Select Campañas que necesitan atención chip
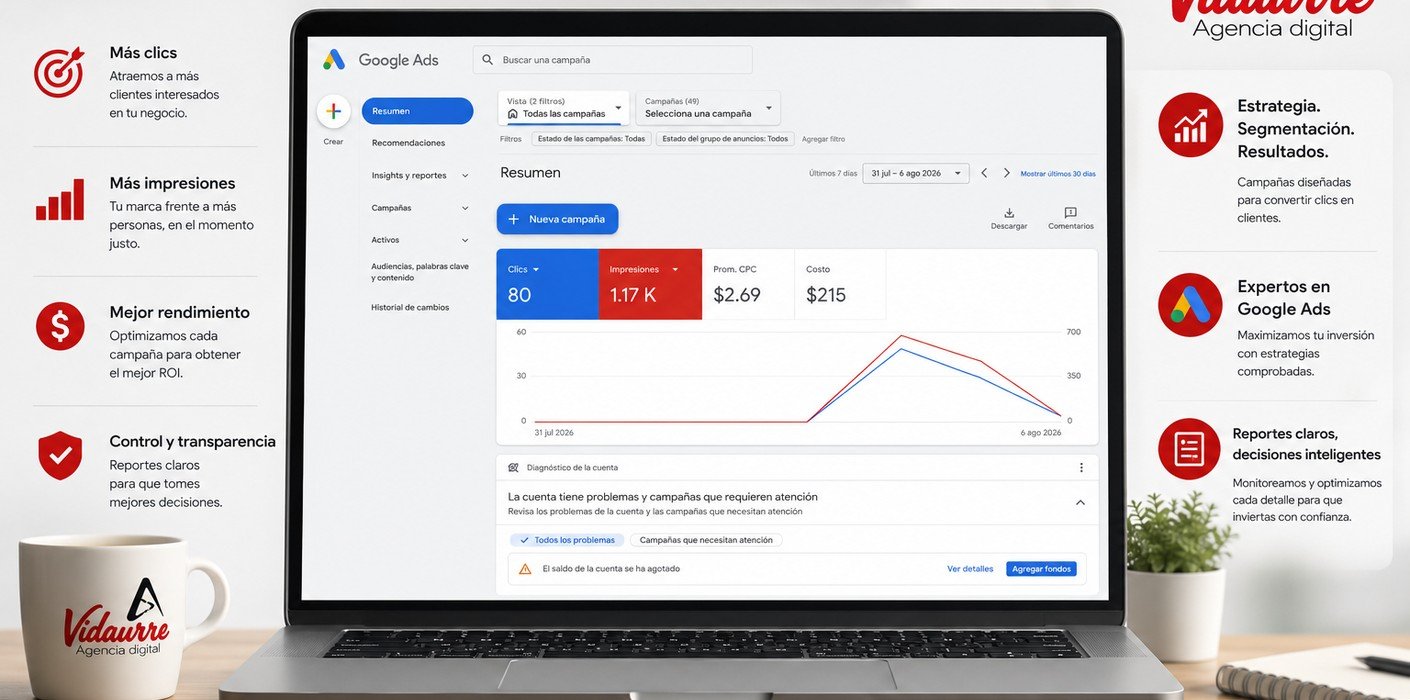Screen dimensions: 1410x700 click(x=706, y=540)
